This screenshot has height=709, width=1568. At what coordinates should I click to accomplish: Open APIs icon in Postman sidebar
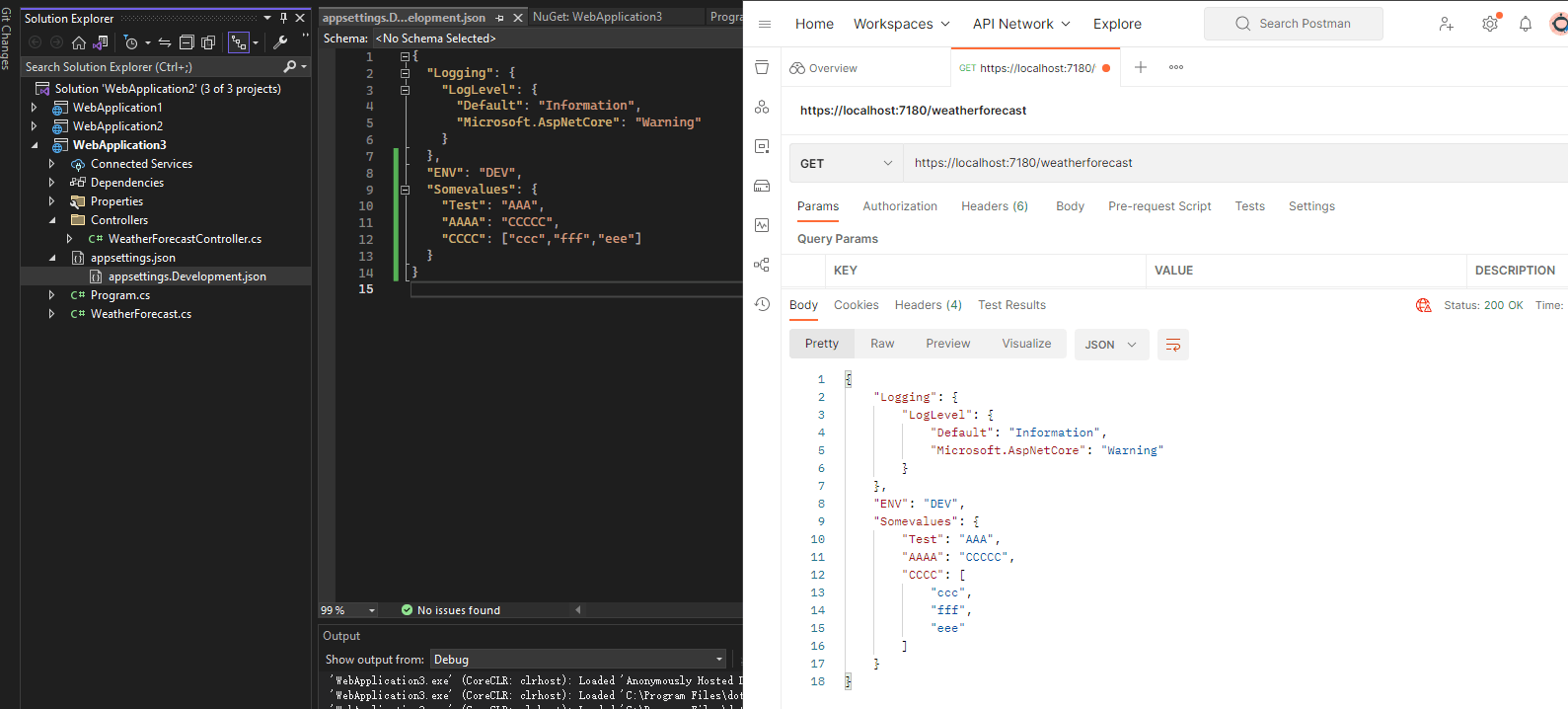pos(762,107)
